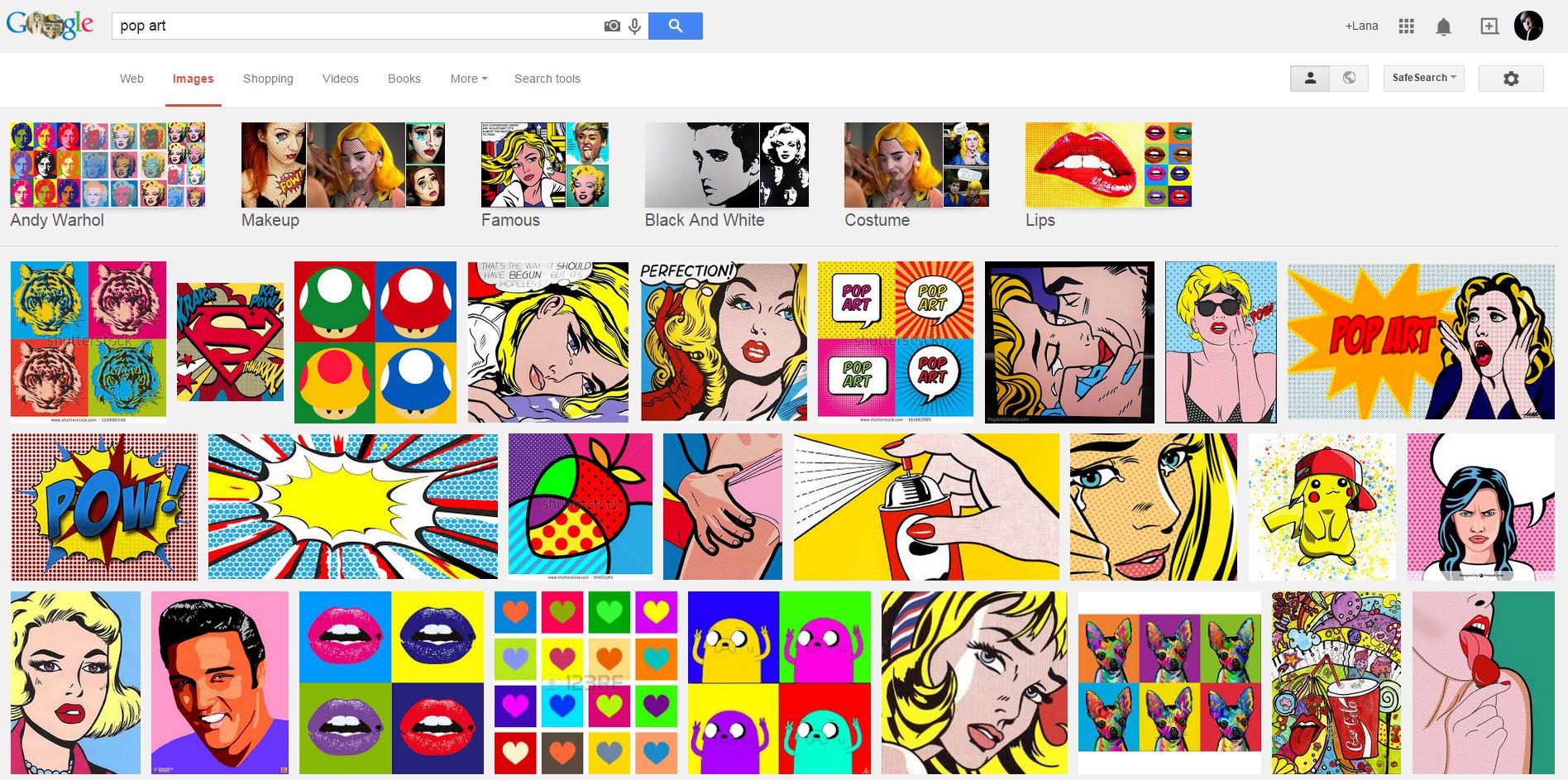Open the Famous category
Image resolution: width=1568 pixels, height=780 pixels.
click(545, 176)
